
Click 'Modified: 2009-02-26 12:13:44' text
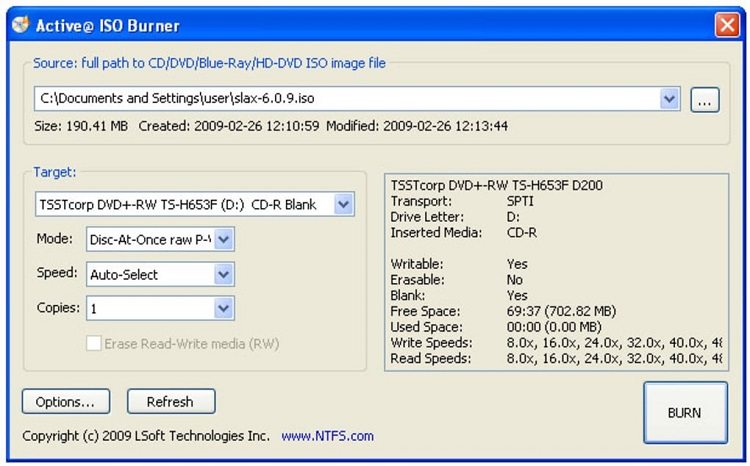tap(417, 126)
